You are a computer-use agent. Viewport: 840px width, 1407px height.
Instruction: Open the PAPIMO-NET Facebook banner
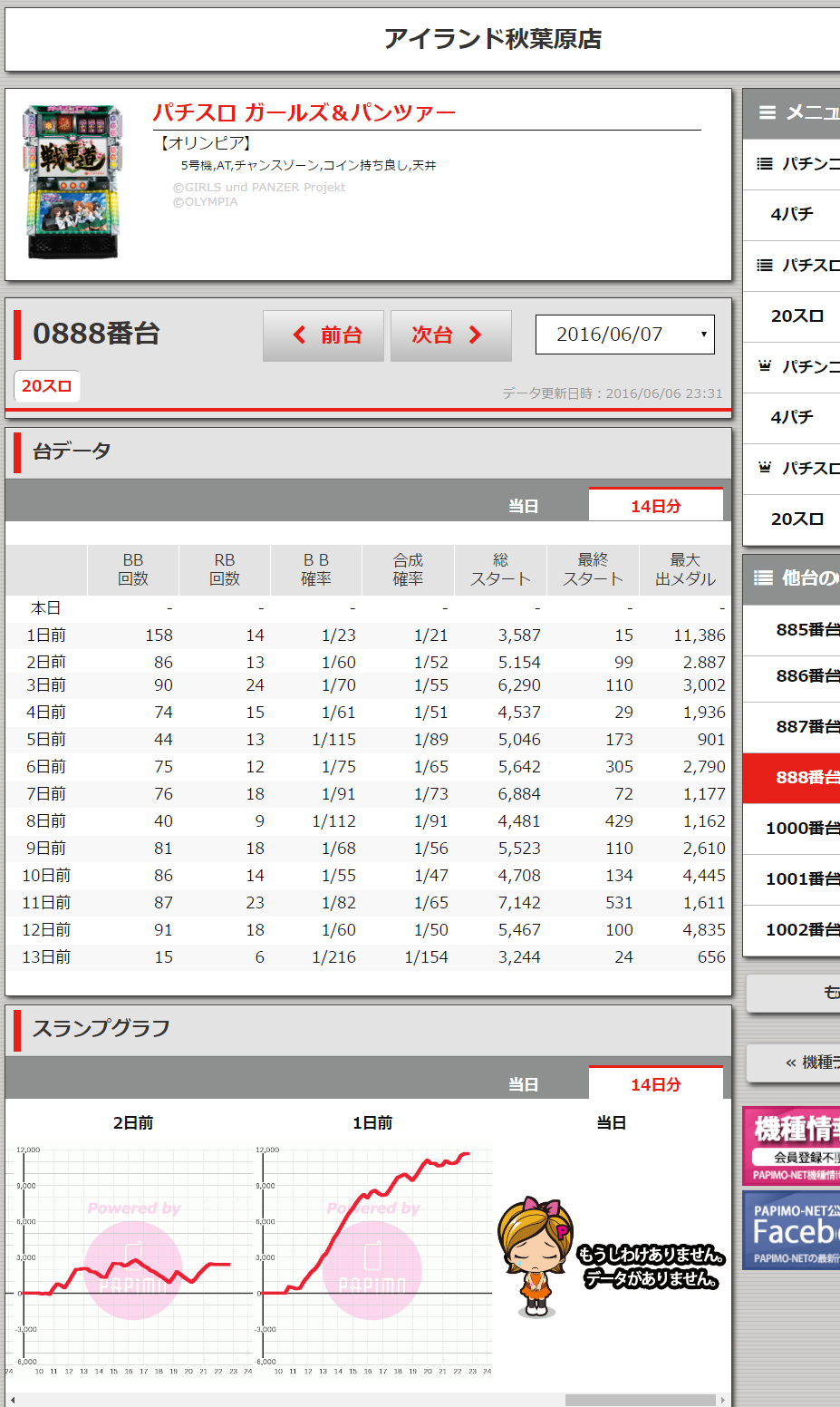coord(791,1230)
